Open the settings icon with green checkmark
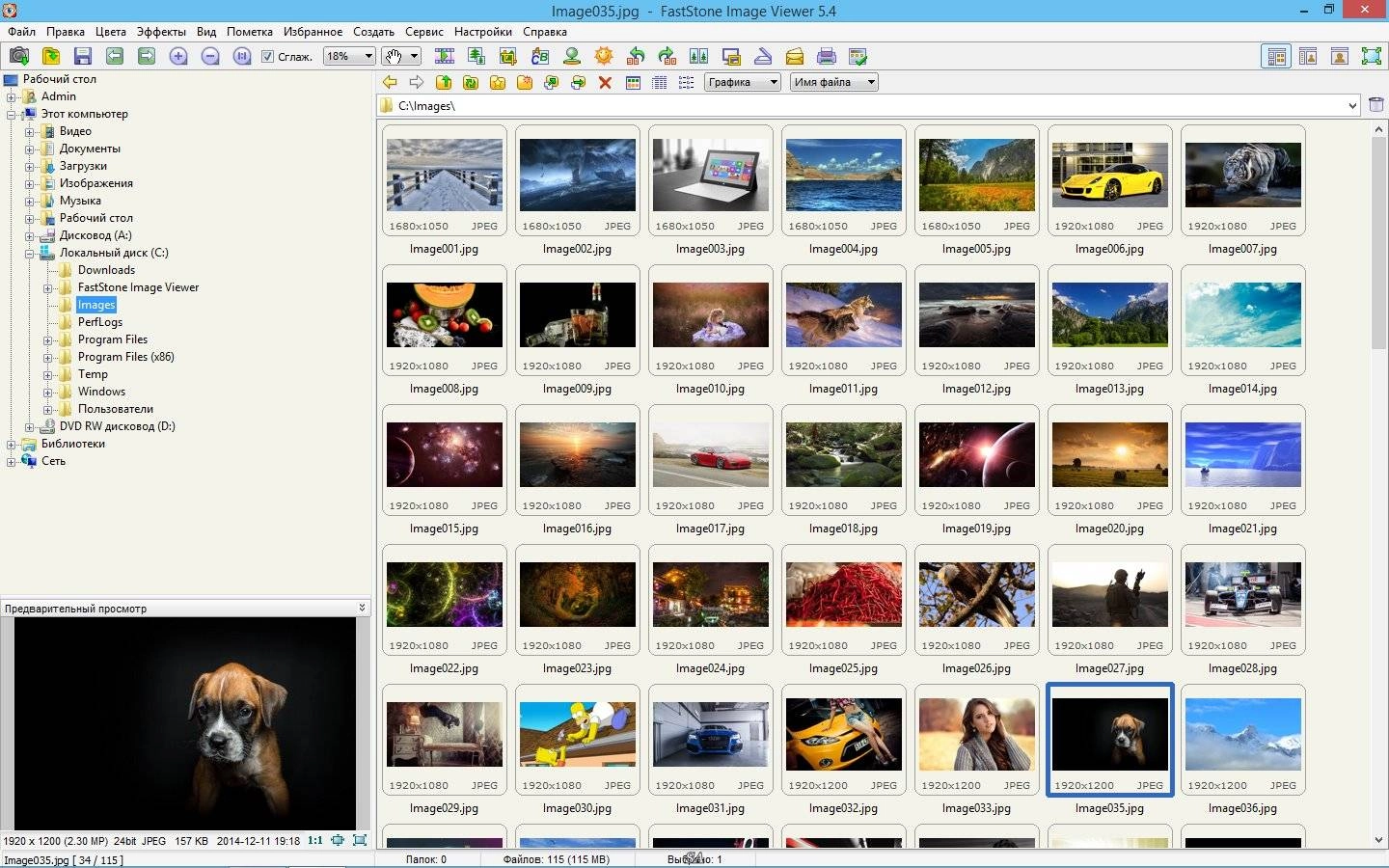 click(858, 56)
